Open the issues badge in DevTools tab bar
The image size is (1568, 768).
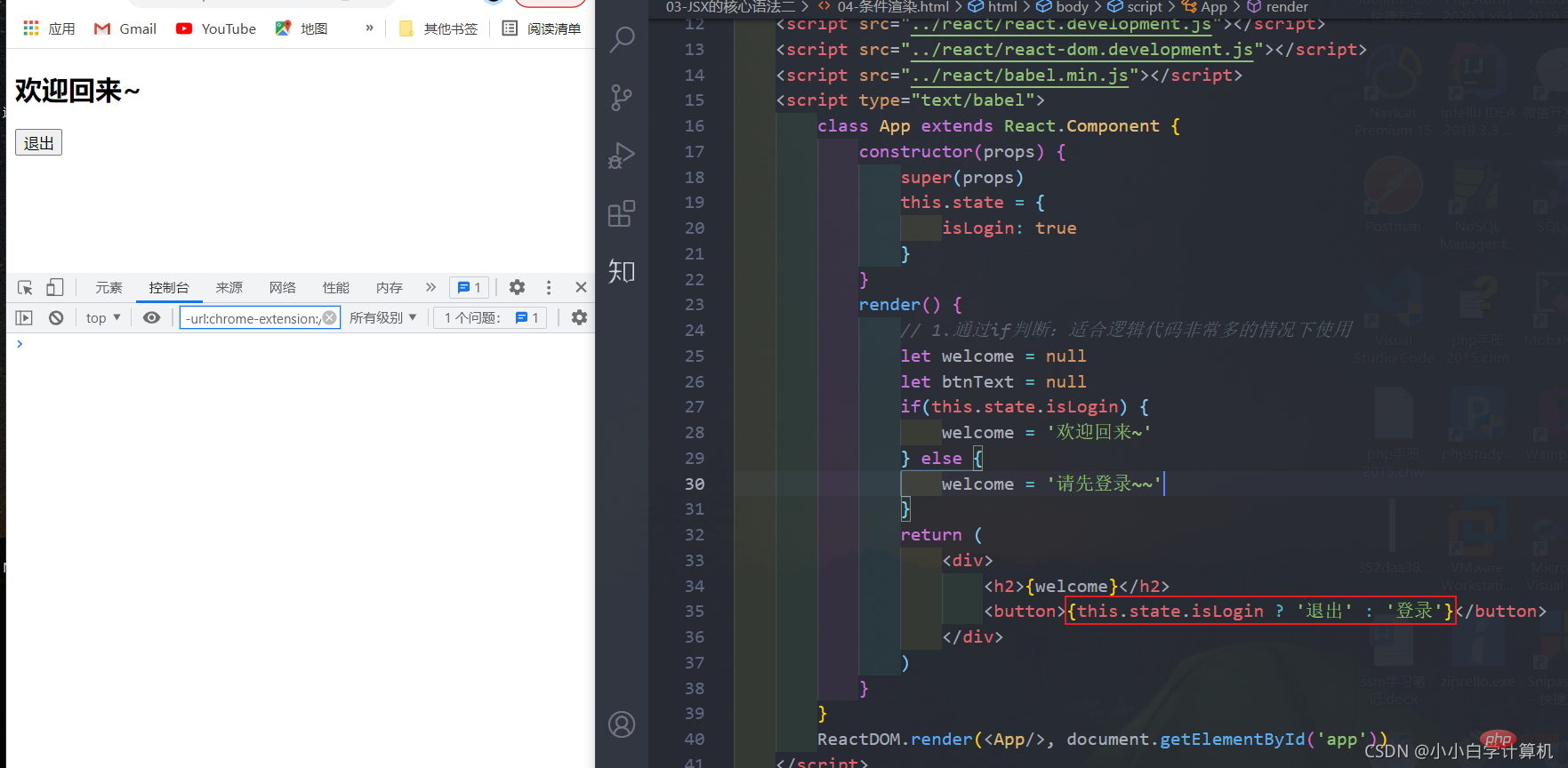[x=469, y=287]
